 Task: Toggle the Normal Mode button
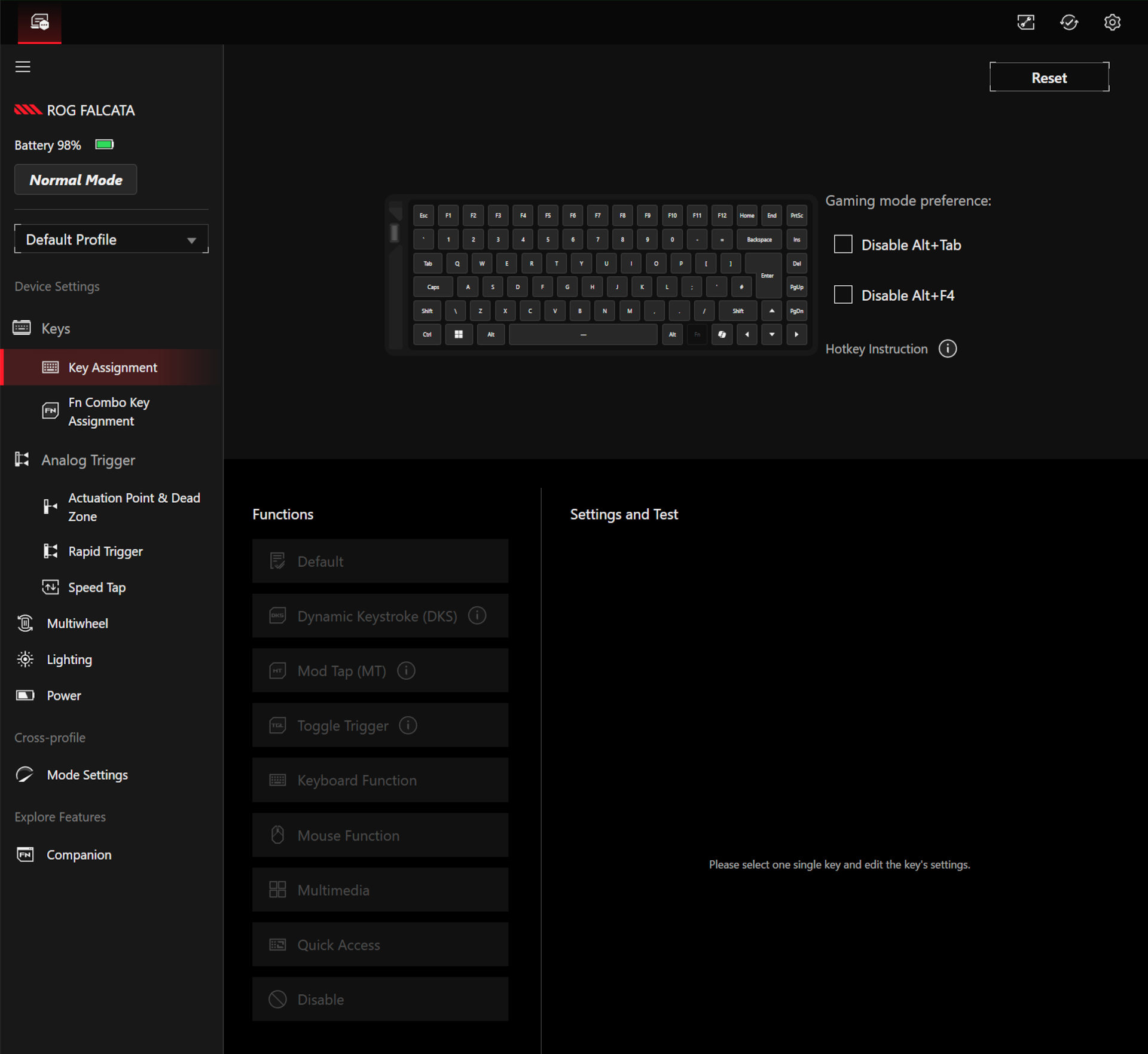75,179
